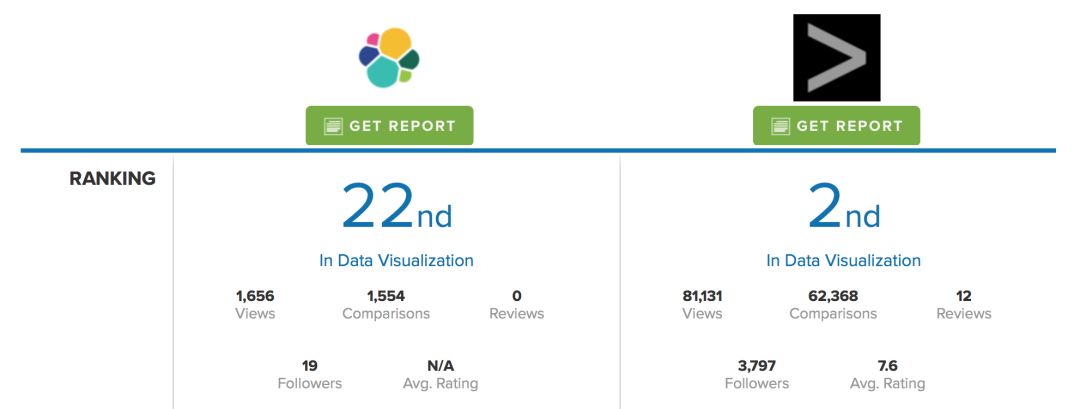Click the 7.6 Avg. Rating stat
Screen dimensions: 1080x409
click(887, 374)
